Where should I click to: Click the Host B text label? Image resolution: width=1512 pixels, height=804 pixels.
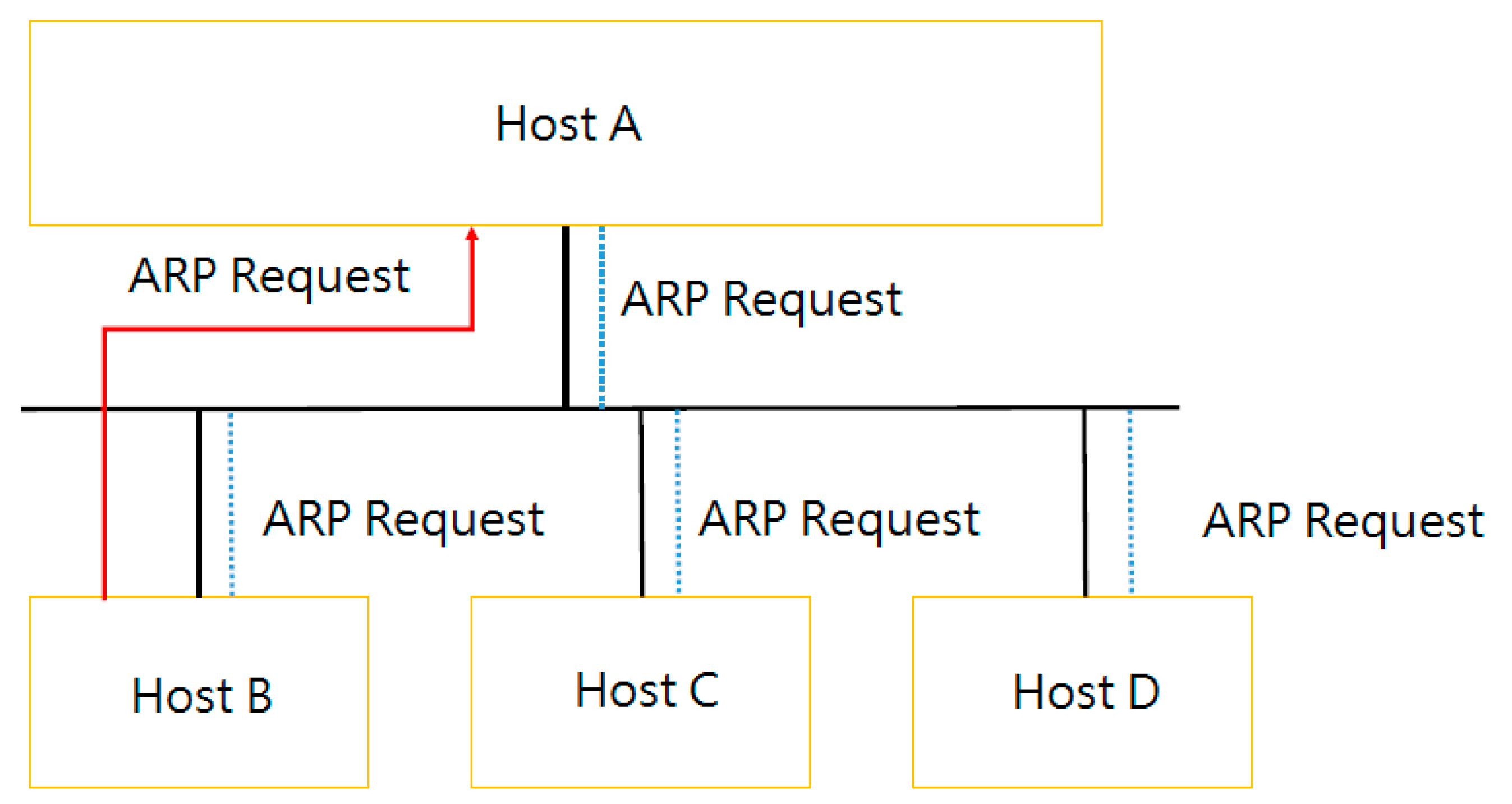point(201,695)
